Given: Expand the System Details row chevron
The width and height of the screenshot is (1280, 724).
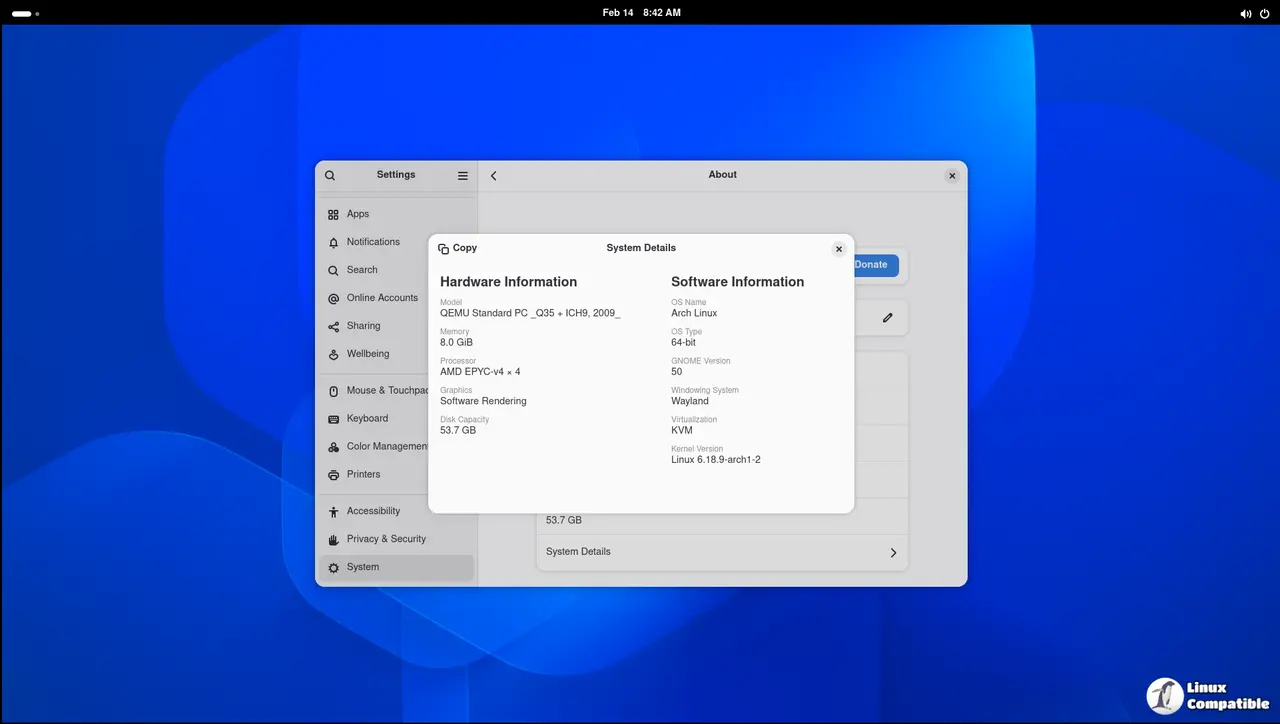Looking at the screenshot, I should (x=893, y=552).
